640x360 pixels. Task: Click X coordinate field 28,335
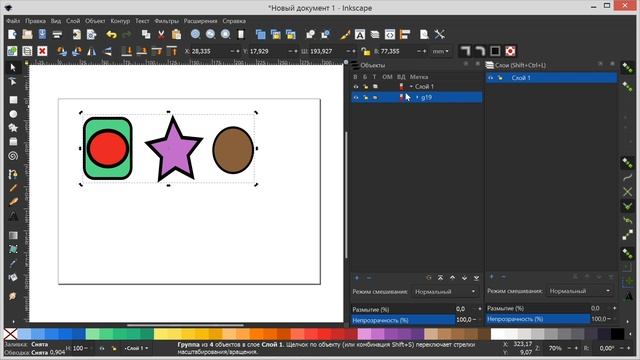[x=210, y=51]
